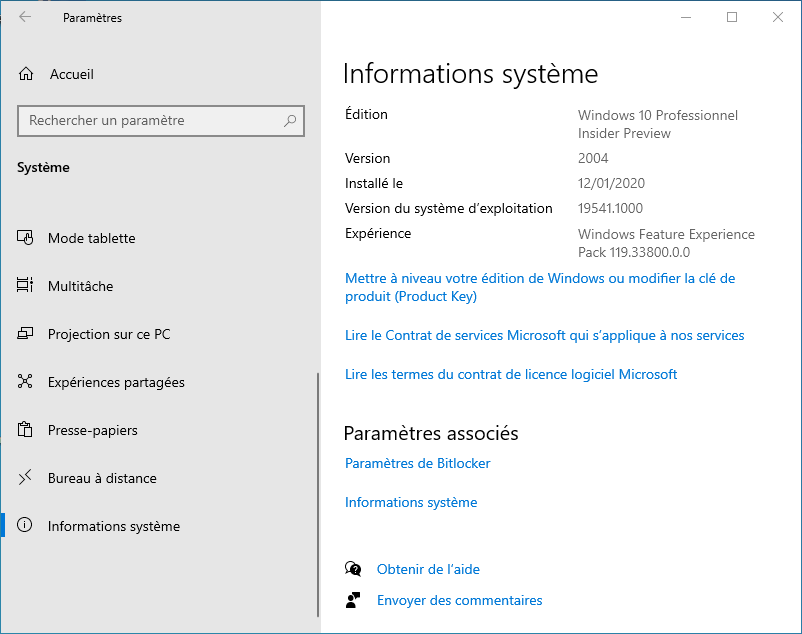Click the Presse-papiers clipboard icon
The image size is (802, 634).
pos(25,429)
